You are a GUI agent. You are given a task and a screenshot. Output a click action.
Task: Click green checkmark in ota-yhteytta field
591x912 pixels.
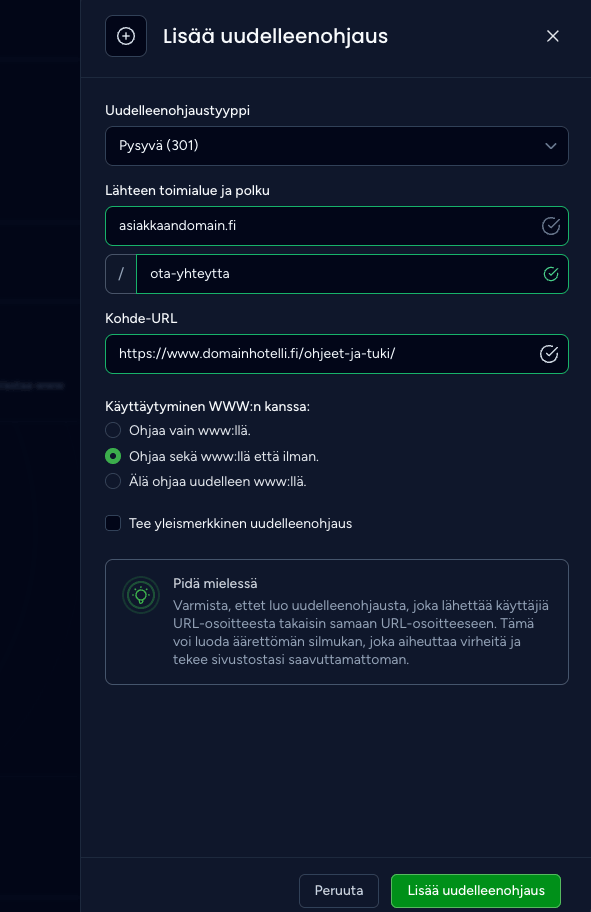(x=550, y=274)
